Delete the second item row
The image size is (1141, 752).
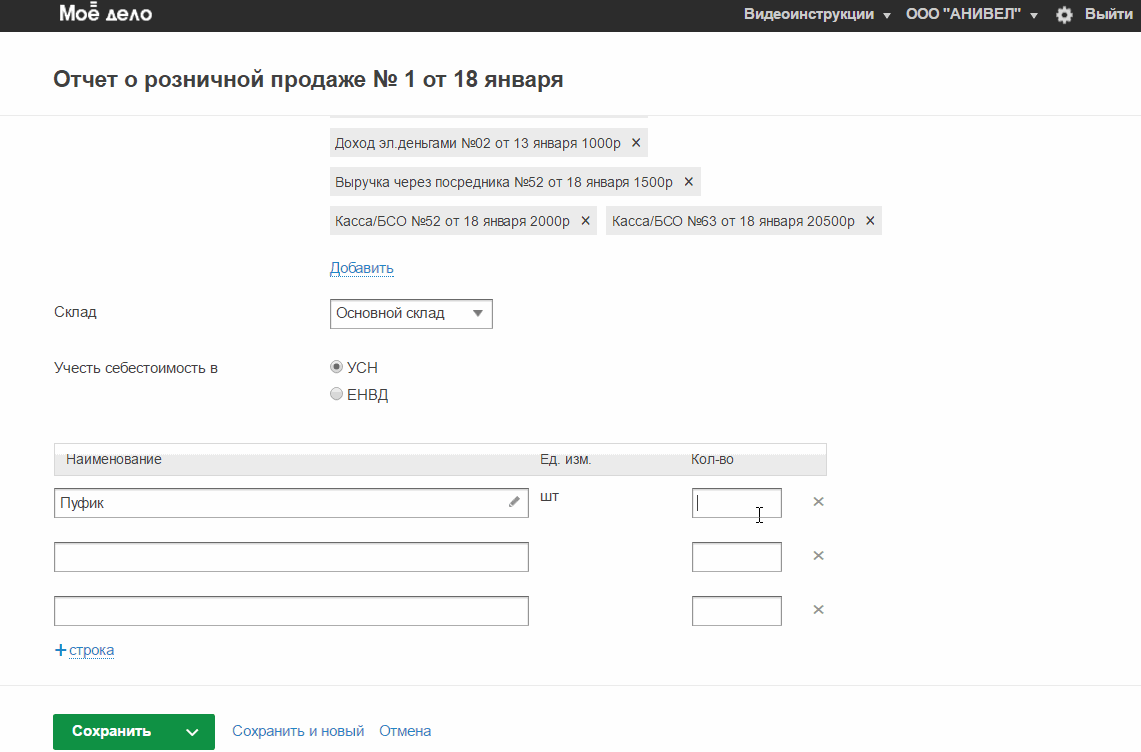pos(818,556)
